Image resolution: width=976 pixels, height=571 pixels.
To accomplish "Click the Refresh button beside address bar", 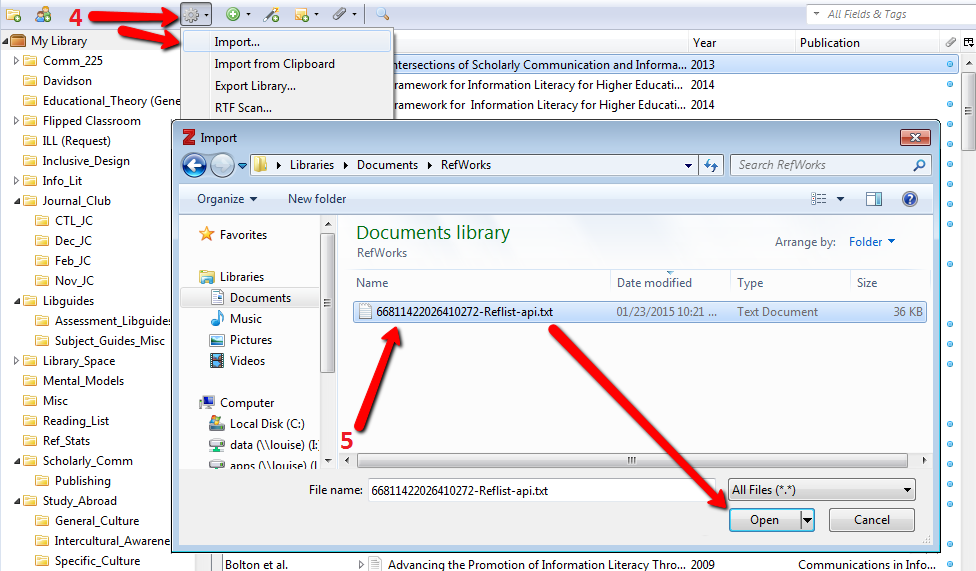I will point(711,165).
